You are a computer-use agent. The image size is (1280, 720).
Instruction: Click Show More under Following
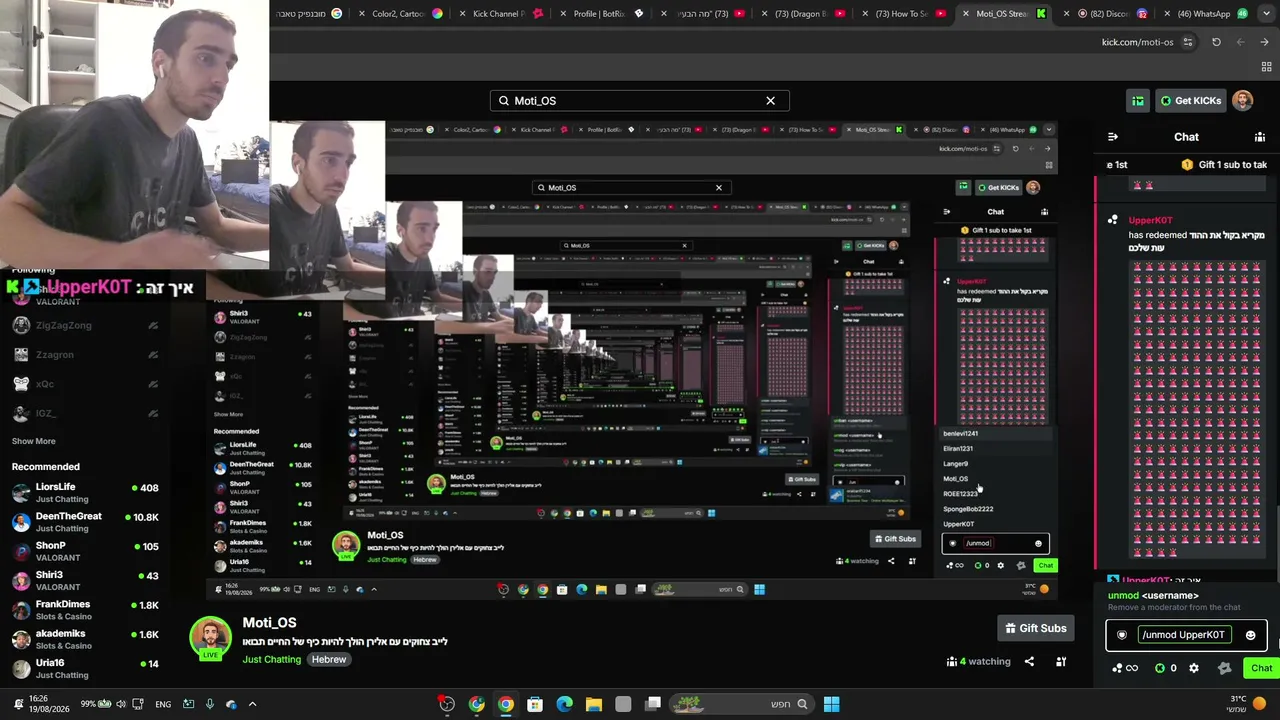click(x=33, y=441)
